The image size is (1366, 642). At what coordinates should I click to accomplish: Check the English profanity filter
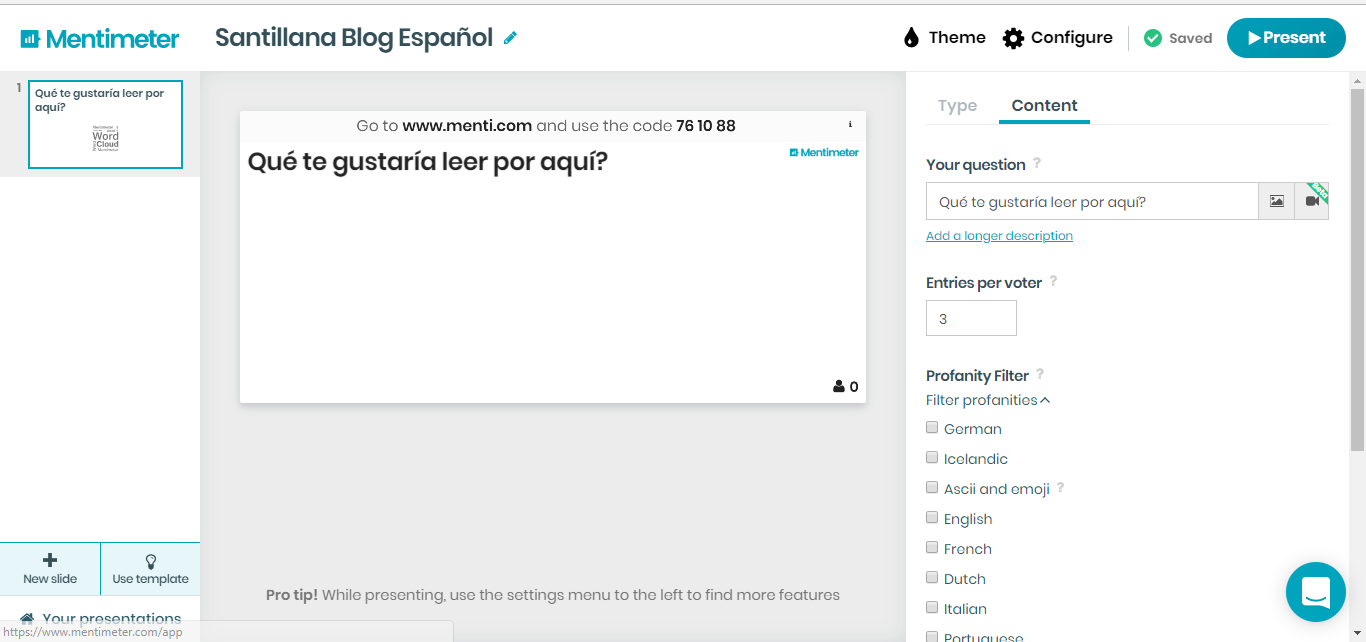click(x=932, y=518)
